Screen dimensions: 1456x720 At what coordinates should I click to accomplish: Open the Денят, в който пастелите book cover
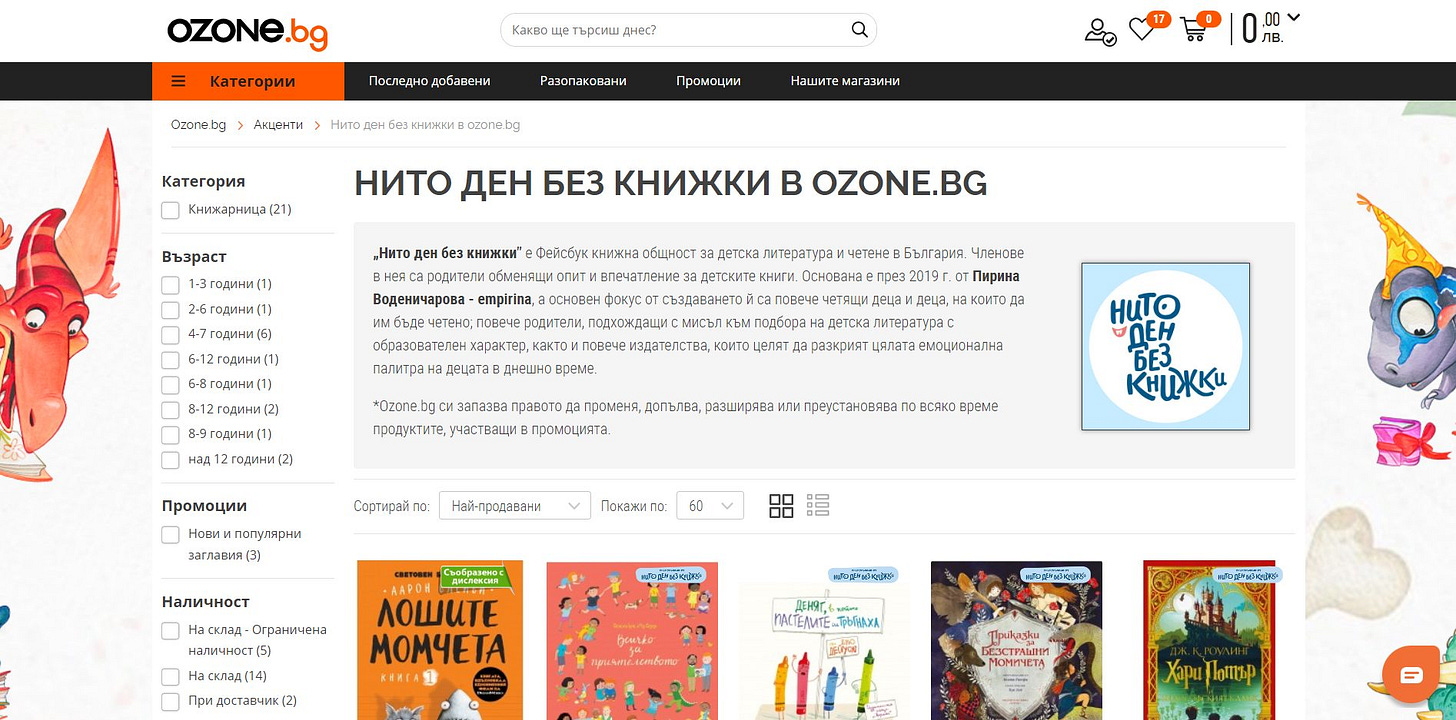pyautogui.click(x=824, y=642)
